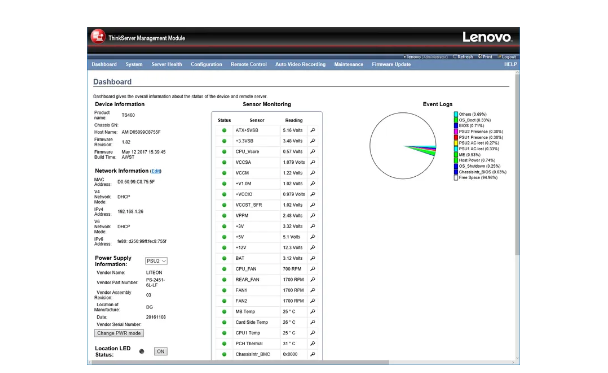The image size is (608, 373).
Task: View details for the PCH Thermal sensor
Action: pyautogui.click(x=313, y=344)
